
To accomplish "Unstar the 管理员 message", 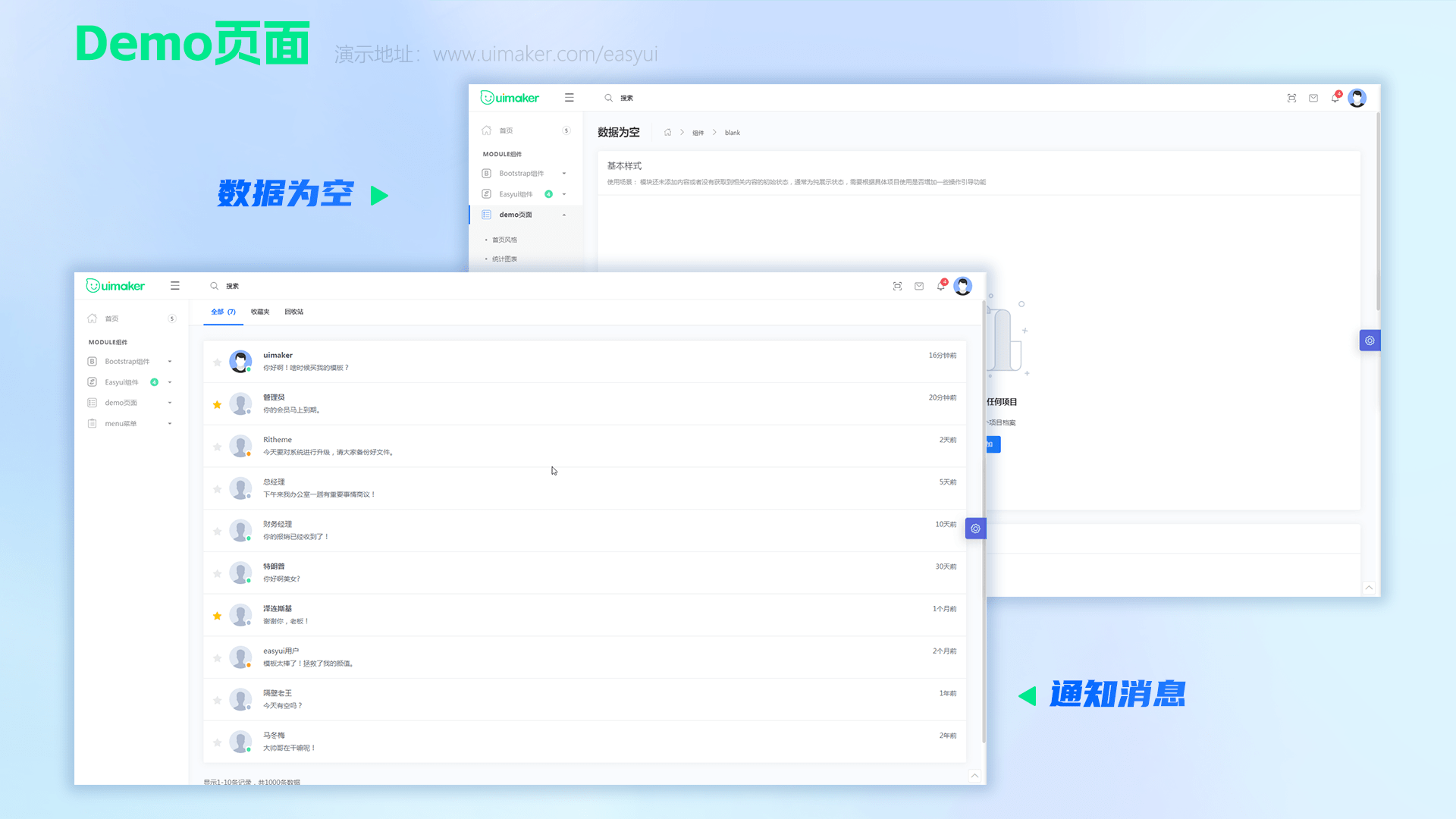I will [x=217, y=405].
